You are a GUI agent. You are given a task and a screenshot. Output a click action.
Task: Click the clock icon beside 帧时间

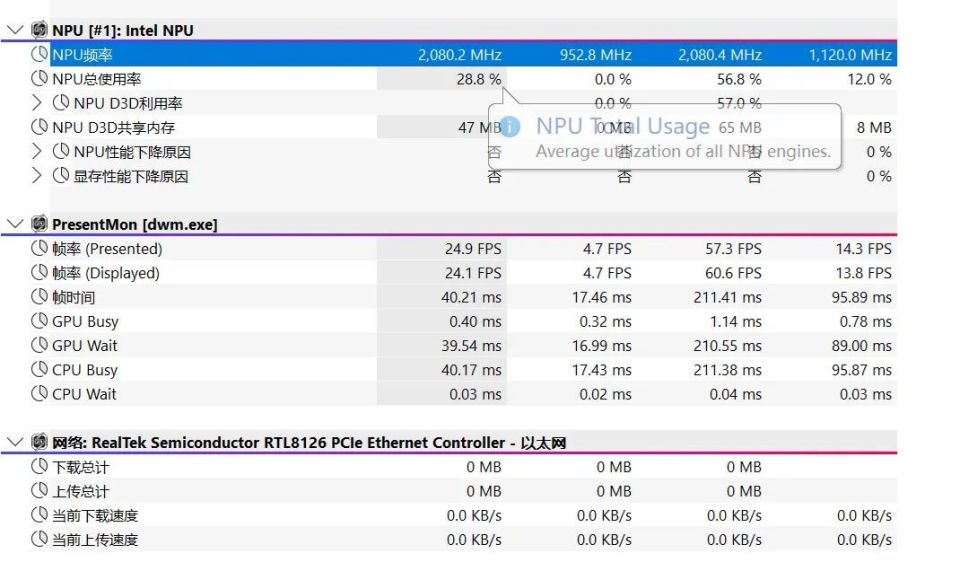[40, 297]
